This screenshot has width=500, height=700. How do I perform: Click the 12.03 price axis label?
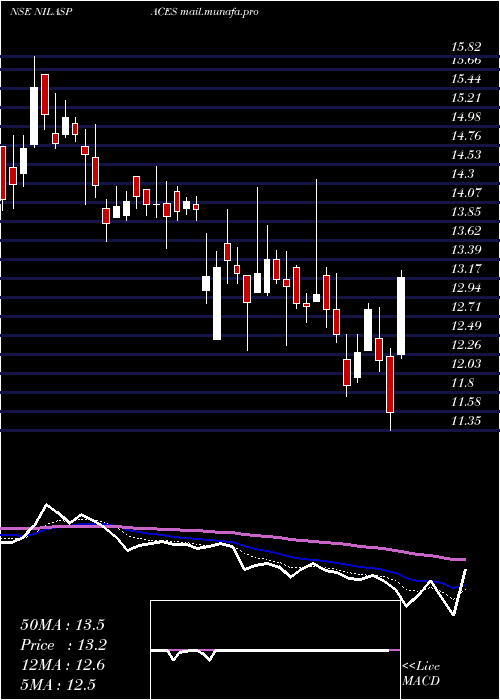[x=466, y=363]
